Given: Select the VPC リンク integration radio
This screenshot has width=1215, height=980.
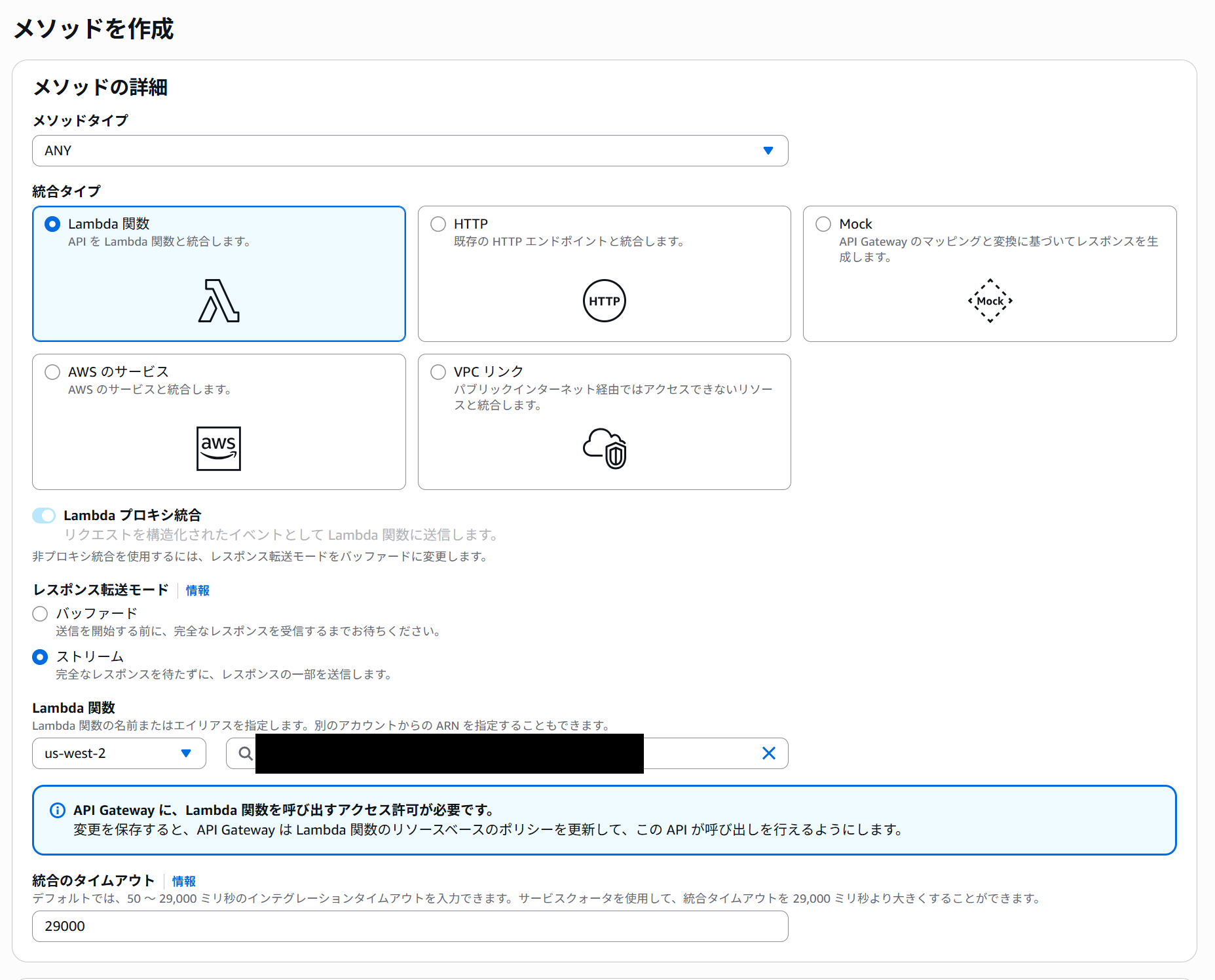Looking at the screenshot, I should click(438, 372).
